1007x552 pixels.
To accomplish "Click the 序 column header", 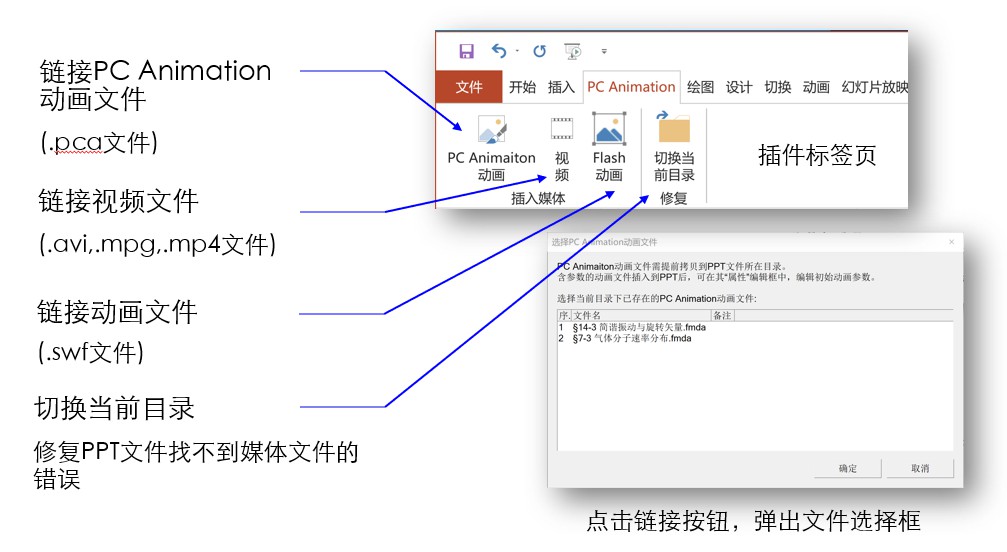I will pyautogui.click(x=564, y=315).
